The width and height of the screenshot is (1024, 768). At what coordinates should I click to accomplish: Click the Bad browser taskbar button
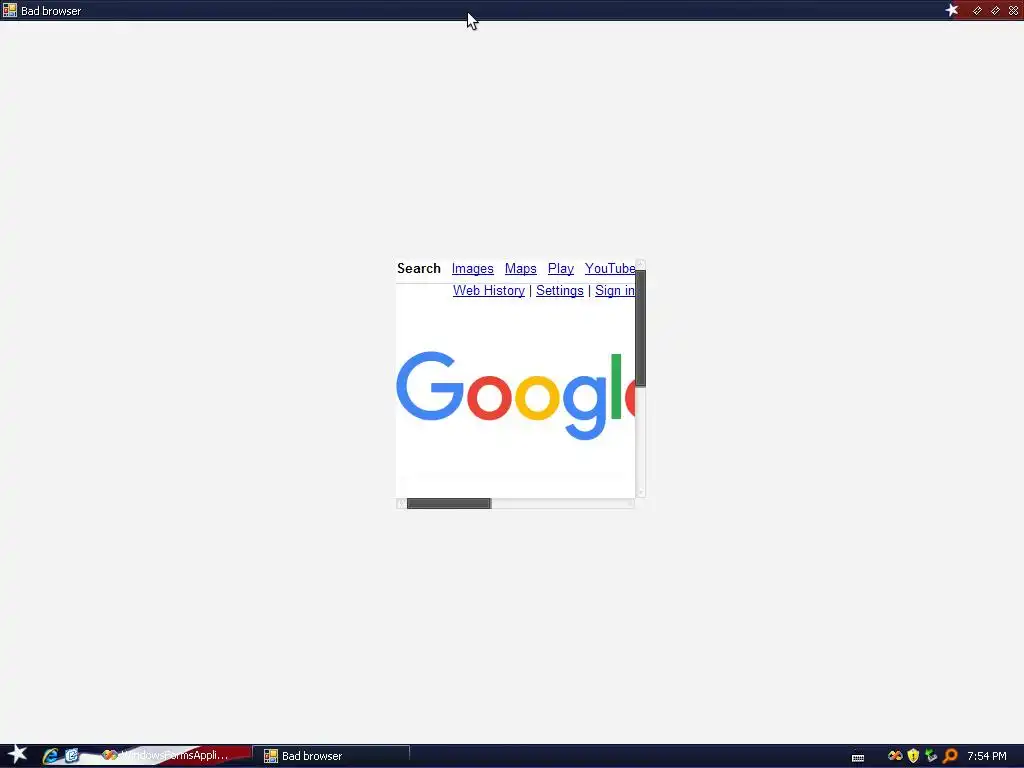click(x=332, y=756)
